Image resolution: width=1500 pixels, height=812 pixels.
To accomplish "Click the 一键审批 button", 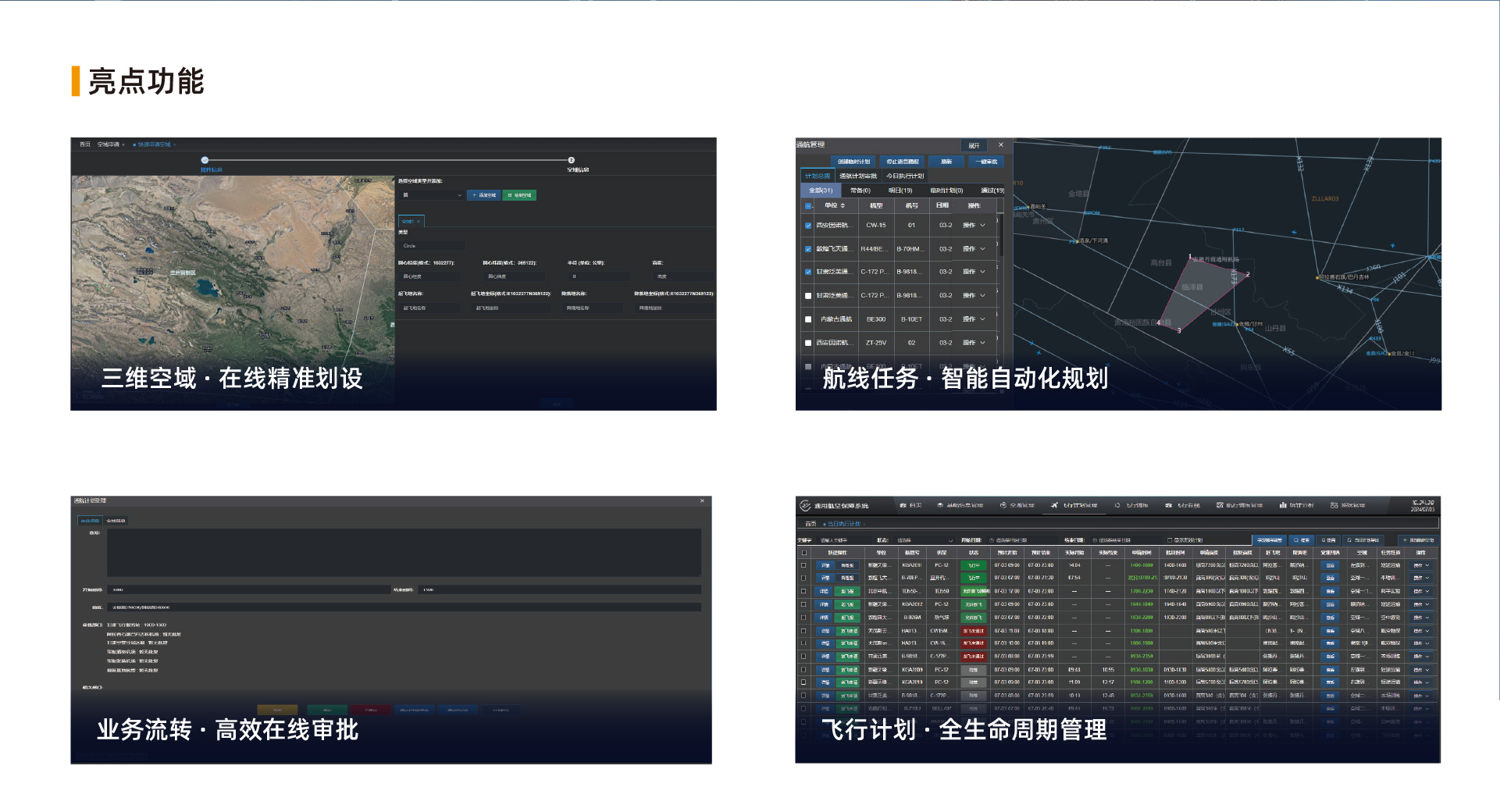I will (x=987, y=162).
